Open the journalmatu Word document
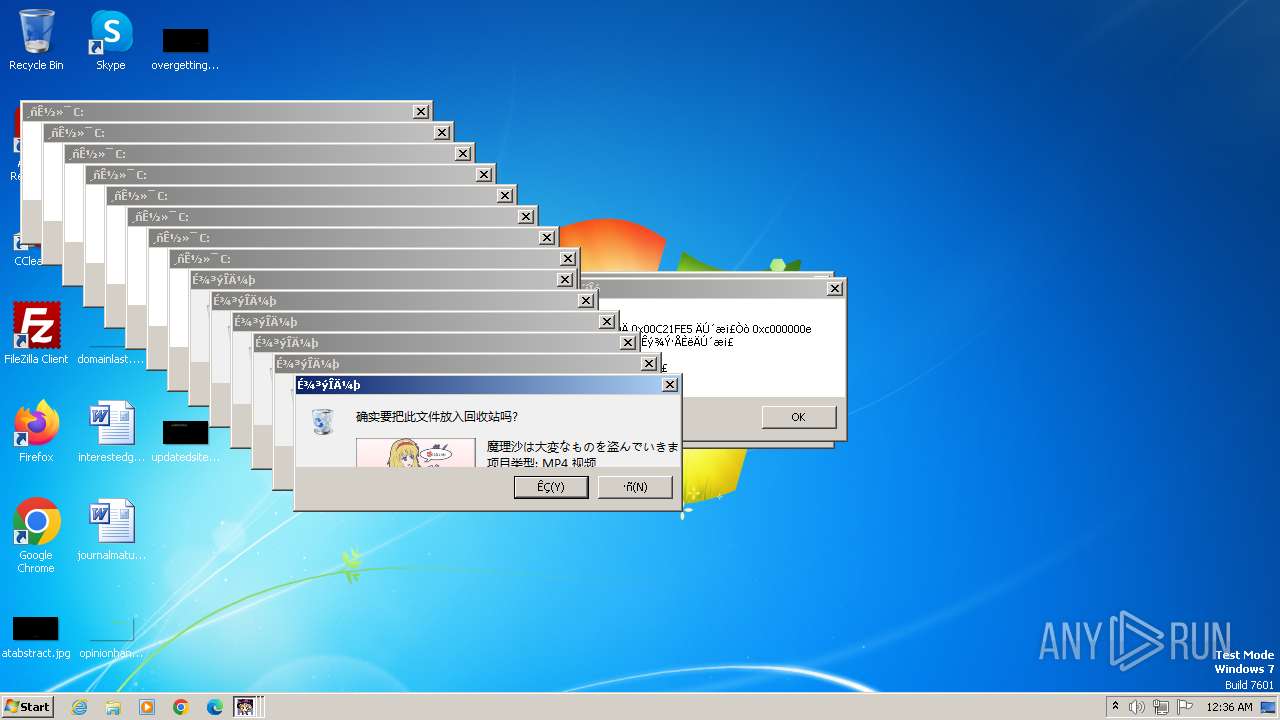The height and width of the screenshot is (720, 1280). click(x=111, y=530)
